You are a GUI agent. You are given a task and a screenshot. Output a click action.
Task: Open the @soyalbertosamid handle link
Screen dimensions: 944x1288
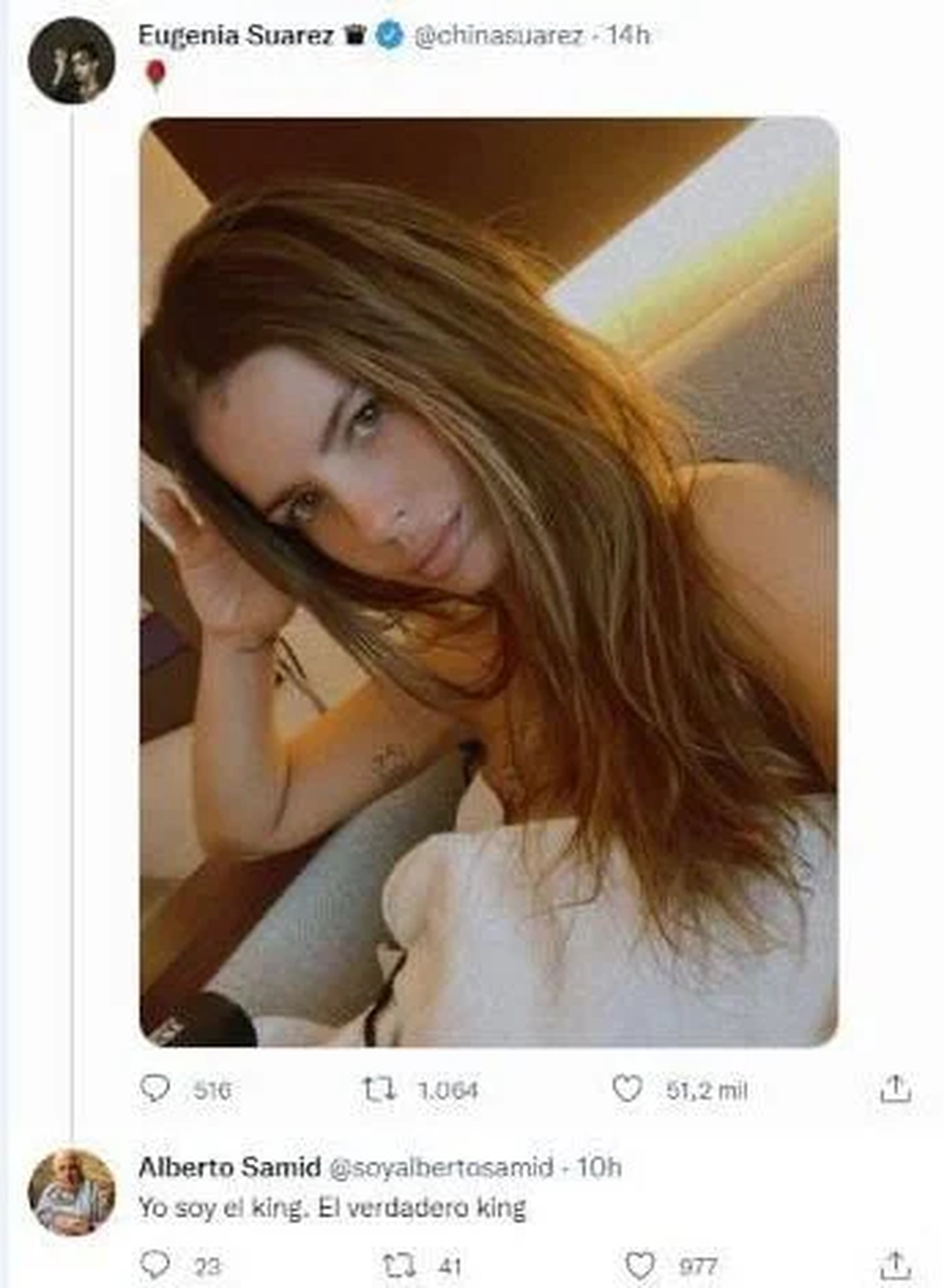(x=441, y=1168)
